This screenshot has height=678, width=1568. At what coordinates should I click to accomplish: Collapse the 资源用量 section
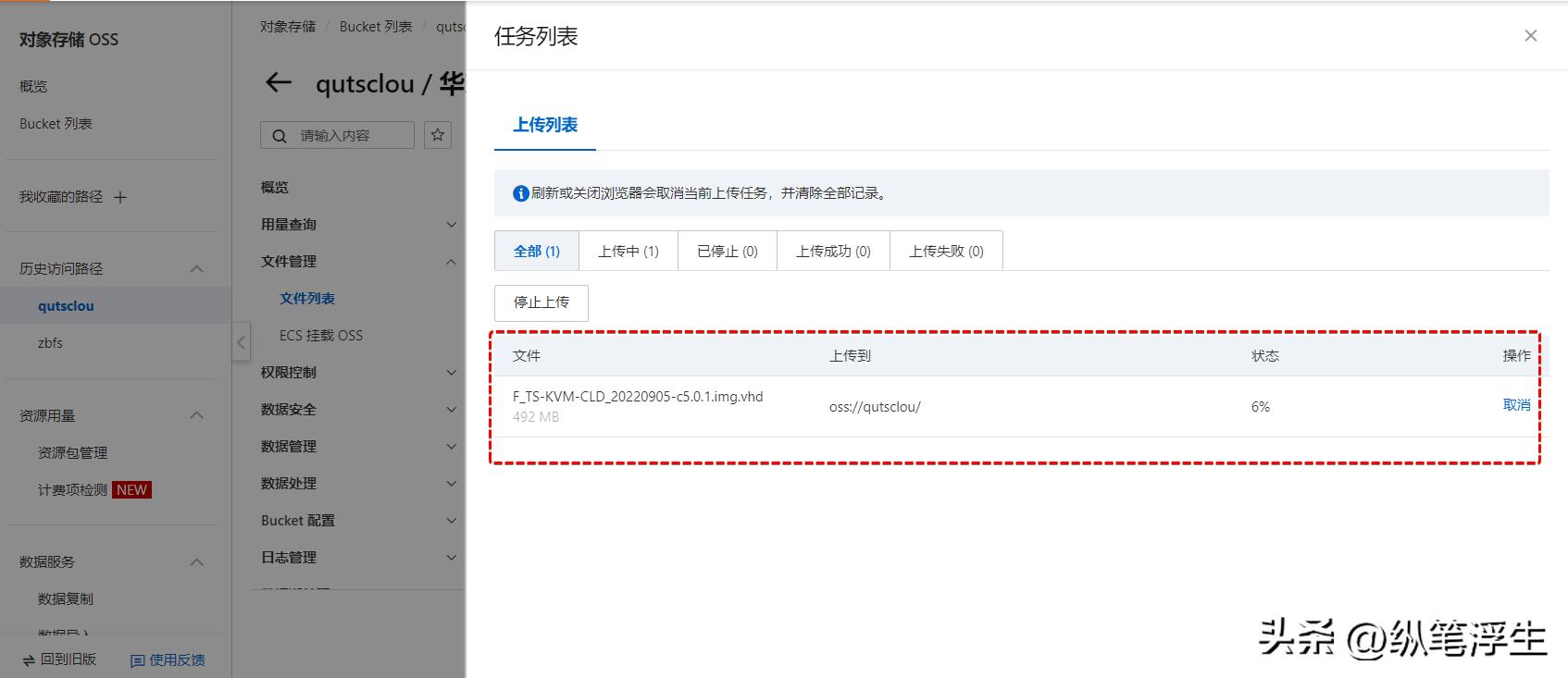click(196, 416)
